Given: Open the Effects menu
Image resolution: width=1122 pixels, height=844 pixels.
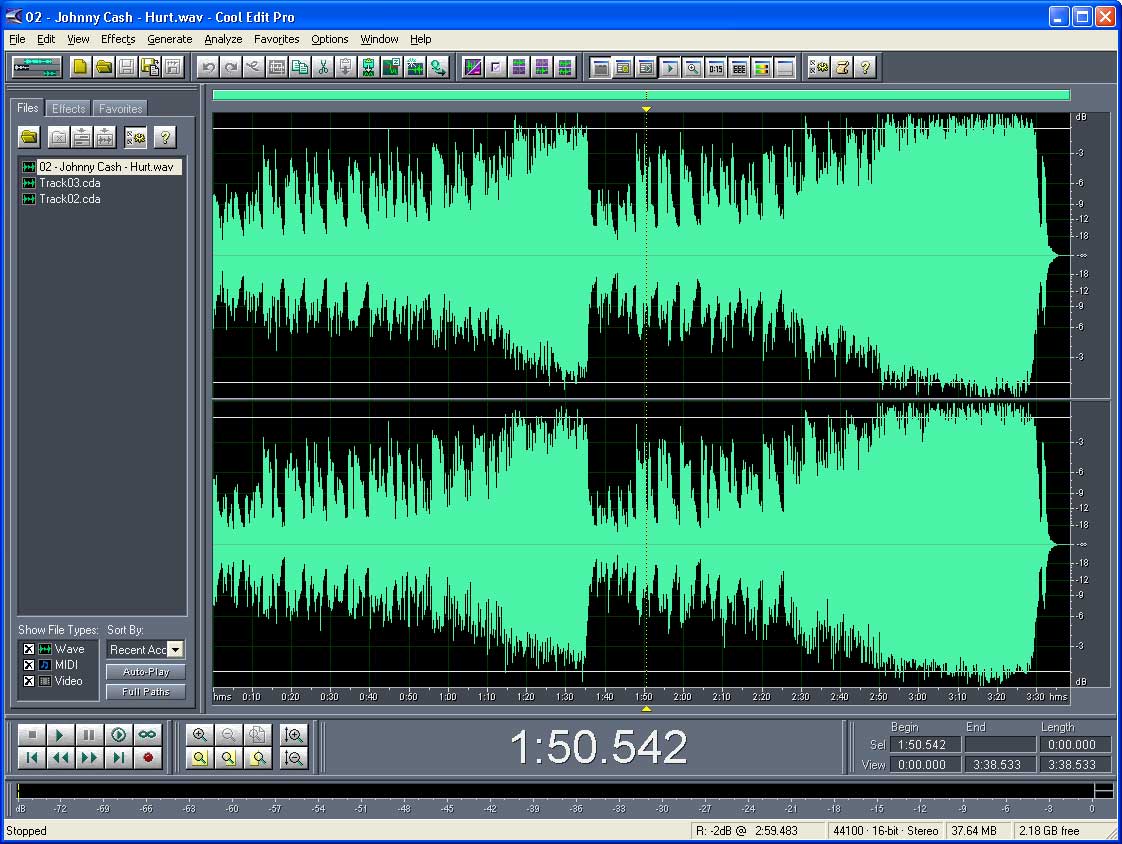Looking at the screenshot, I should coord(118,39).
